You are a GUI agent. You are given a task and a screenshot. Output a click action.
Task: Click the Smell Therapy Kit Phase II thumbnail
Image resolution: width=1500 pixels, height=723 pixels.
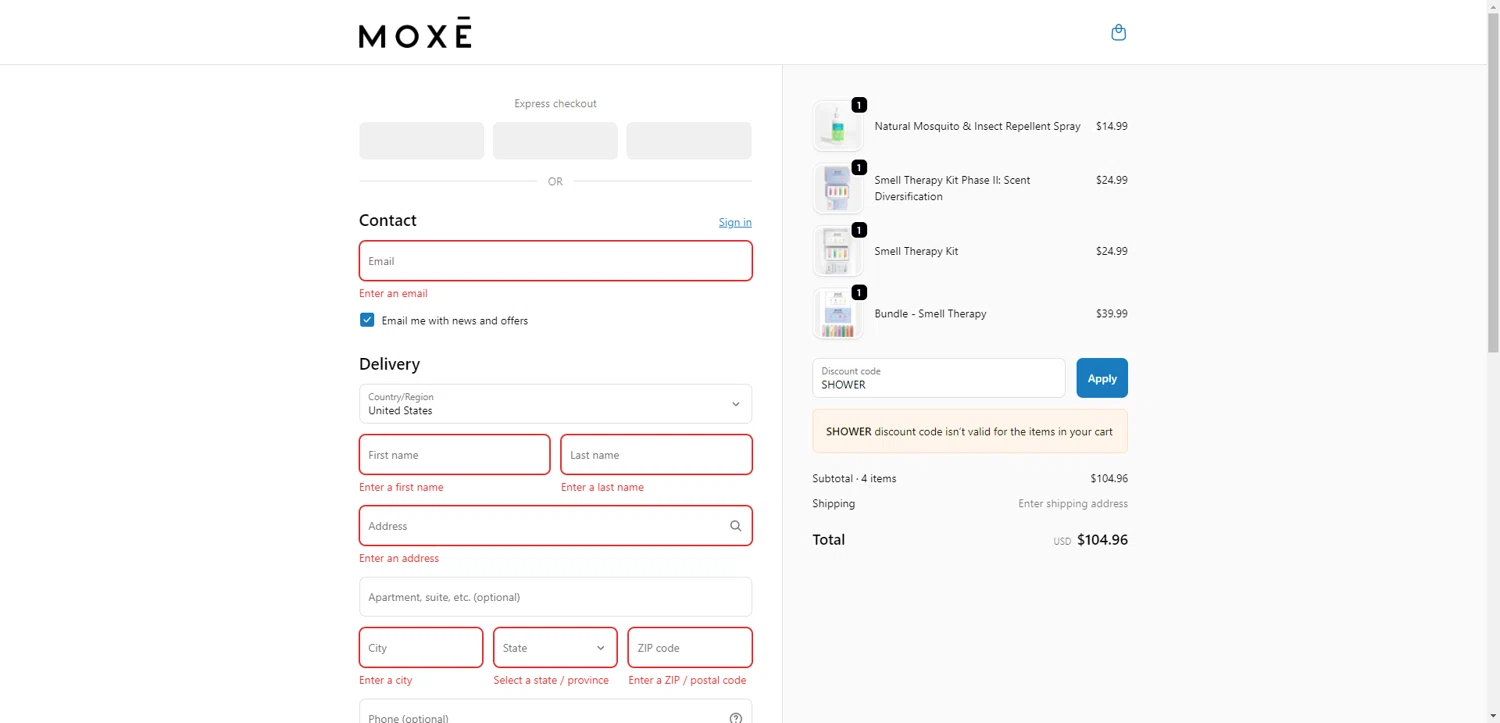pos(837,188)
